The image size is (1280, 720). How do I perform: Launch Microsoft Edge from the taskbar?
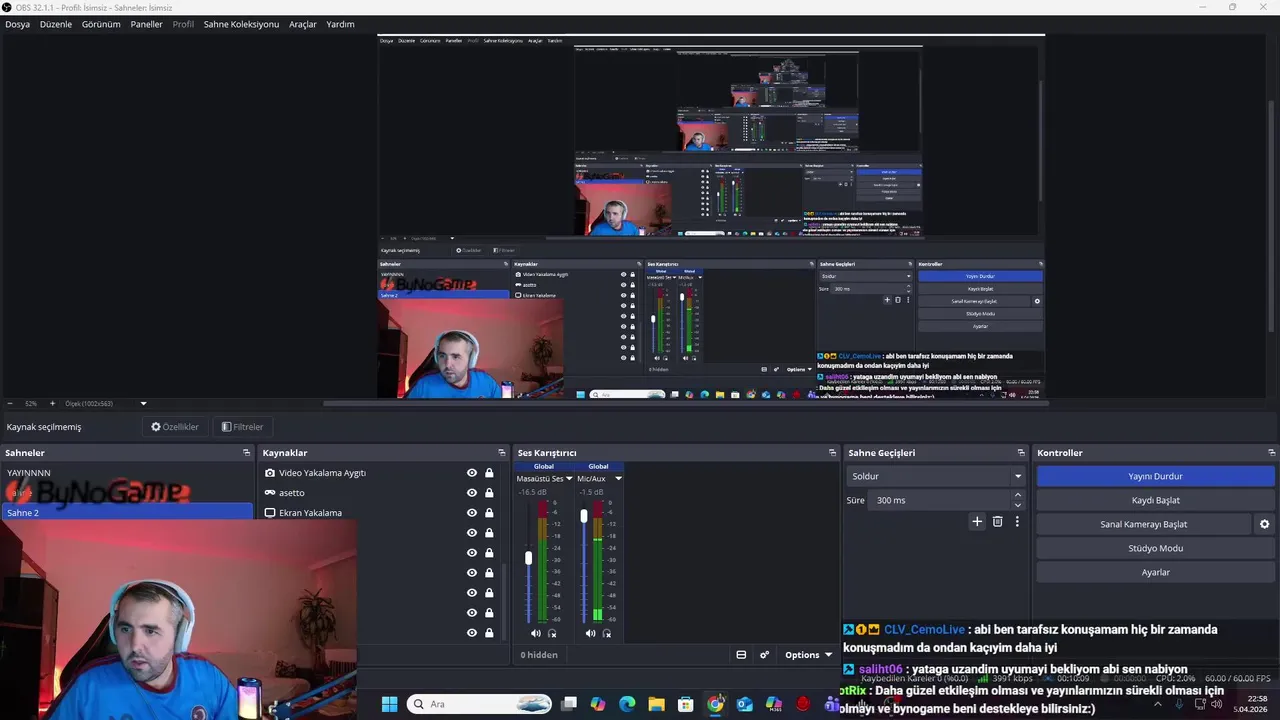coord(627,704)
